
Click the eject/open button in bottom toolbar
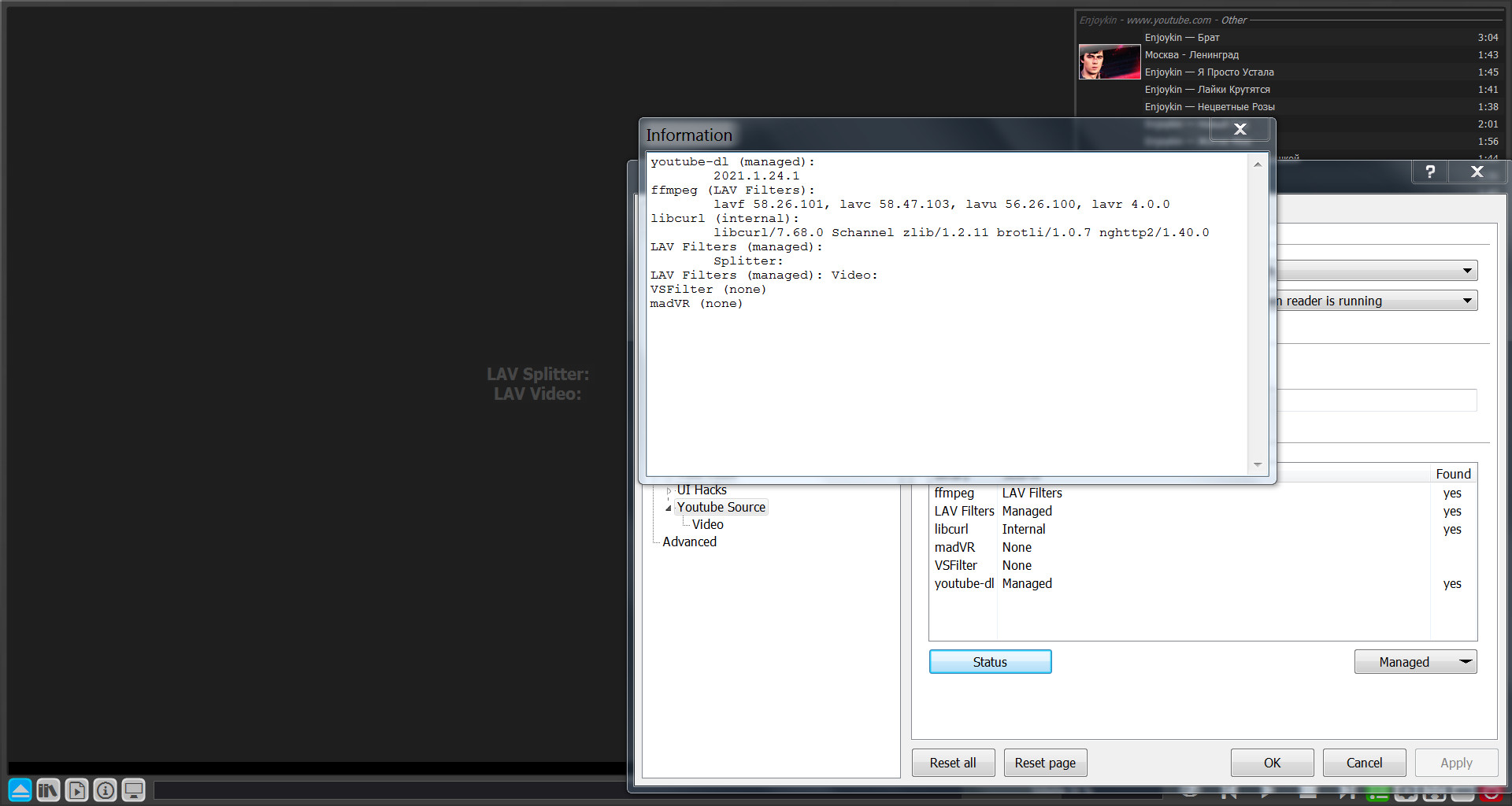click(x=20, y=789)
